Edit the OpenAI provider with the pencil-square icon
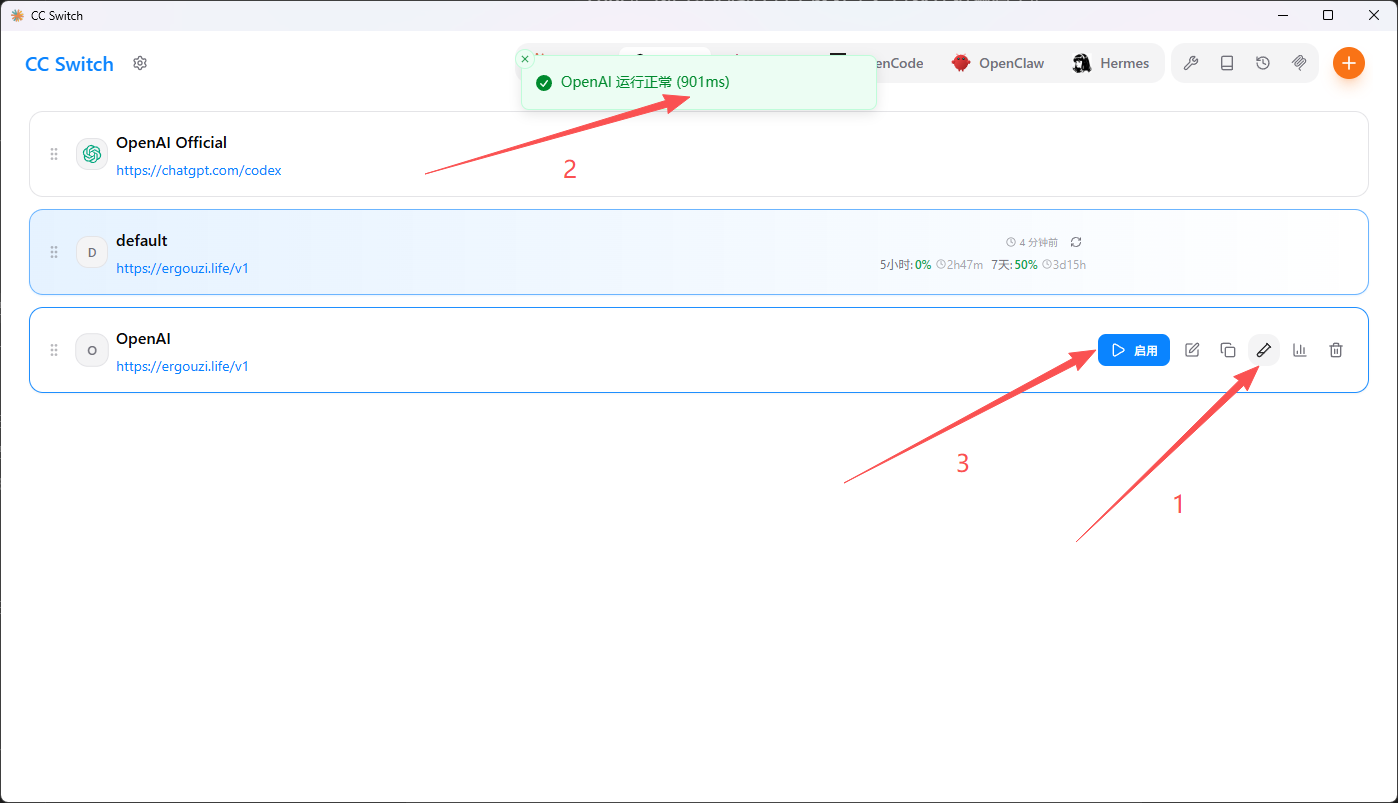 click(1192, 350)
